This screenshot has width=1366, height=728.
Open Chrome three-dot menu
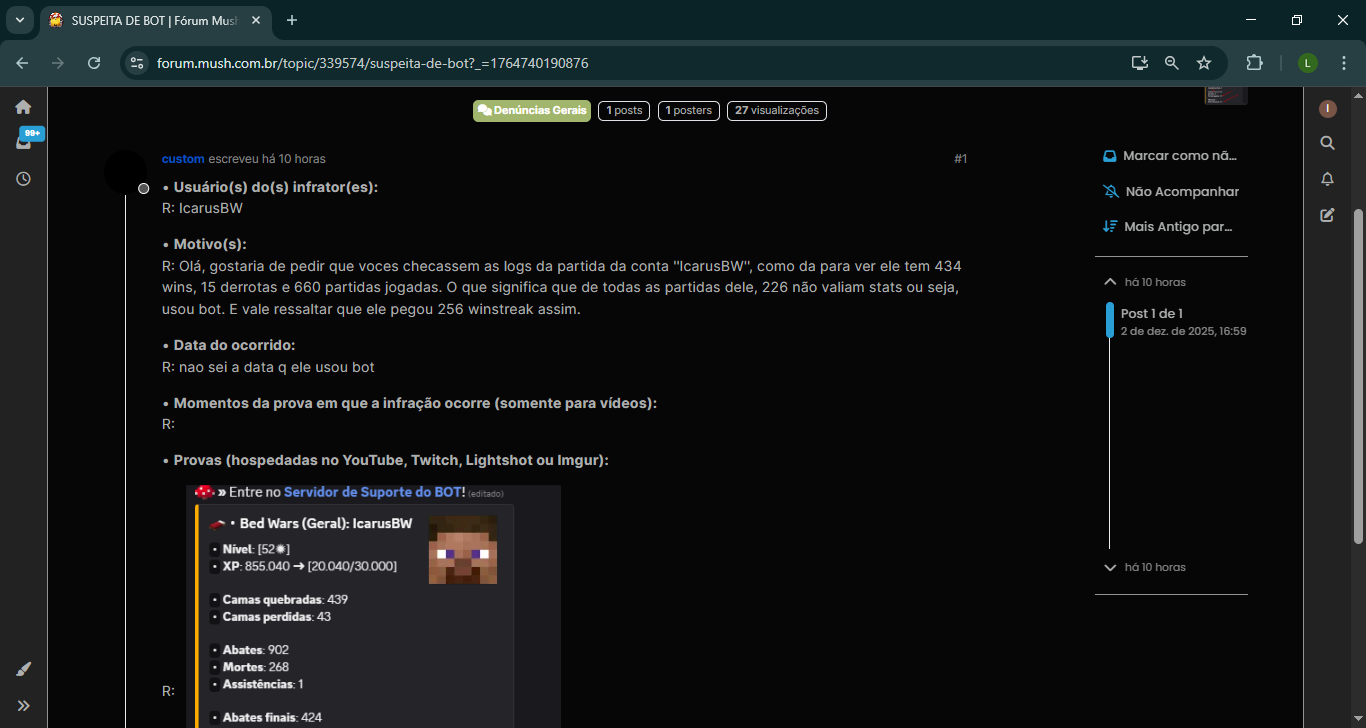(x=1344, y=63)
